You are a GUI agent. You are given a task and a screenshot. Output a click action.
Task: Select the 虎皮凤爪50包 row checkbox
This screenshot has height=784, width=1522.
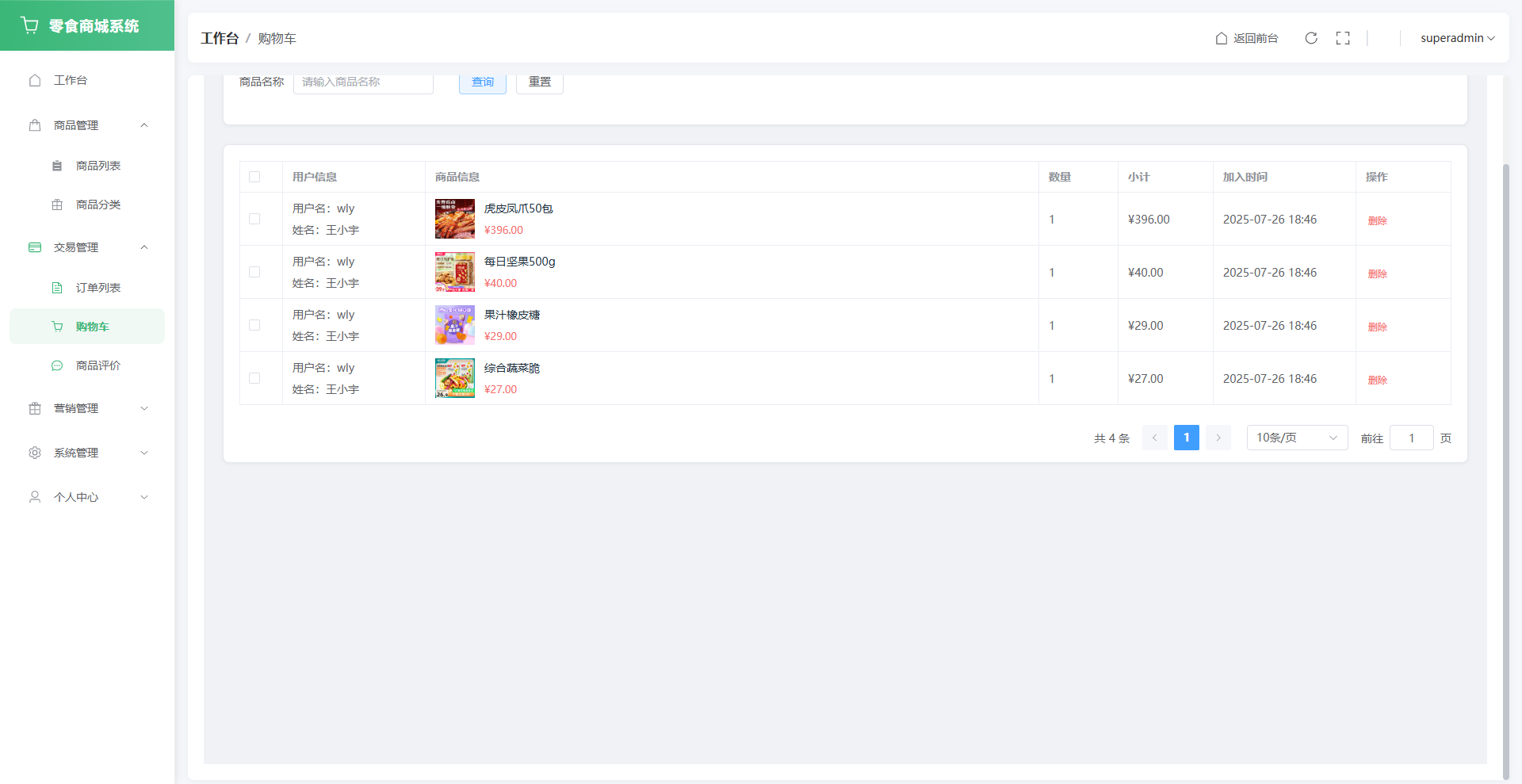coord(254,219)
